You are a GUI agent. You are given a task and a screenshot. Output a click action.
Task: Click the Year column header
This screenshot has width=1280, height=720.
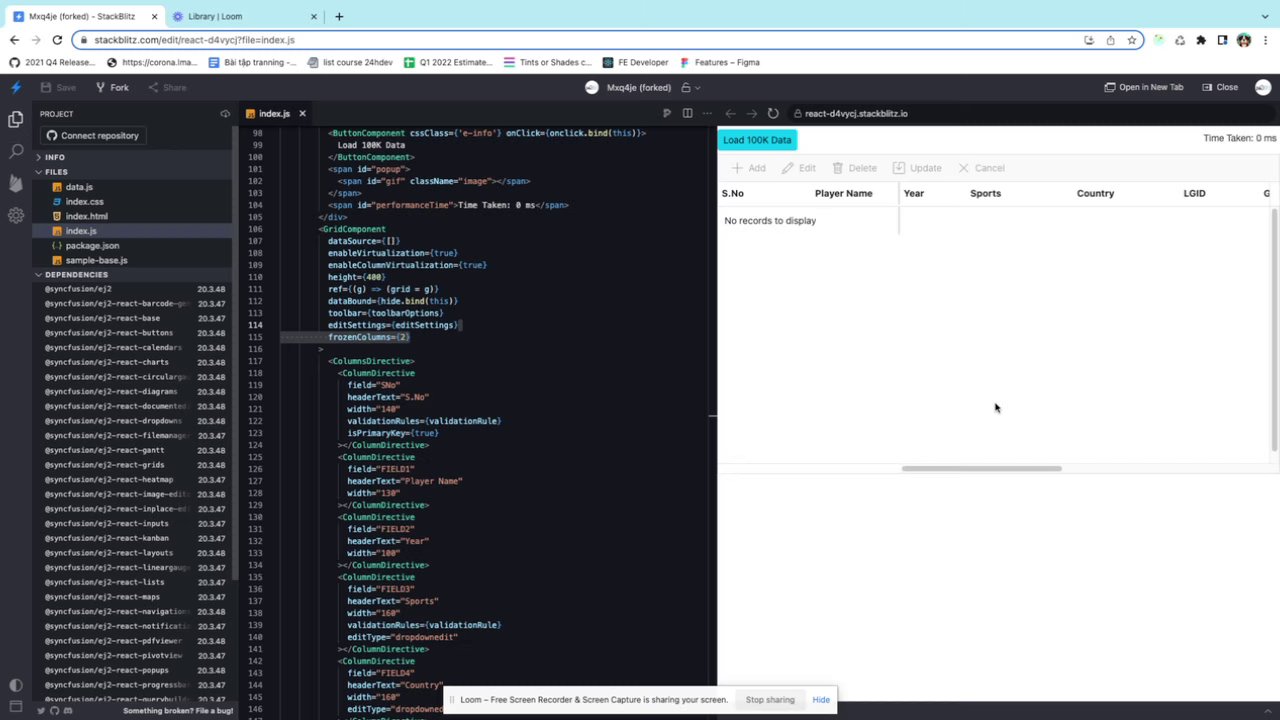point(913,193)
